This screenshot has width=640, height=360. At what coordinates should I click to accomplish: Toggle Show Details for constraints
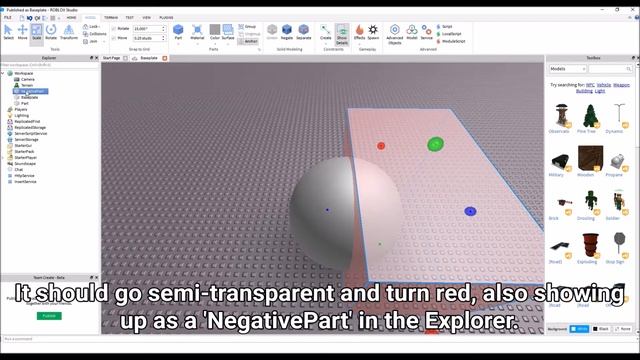point(342,34)
